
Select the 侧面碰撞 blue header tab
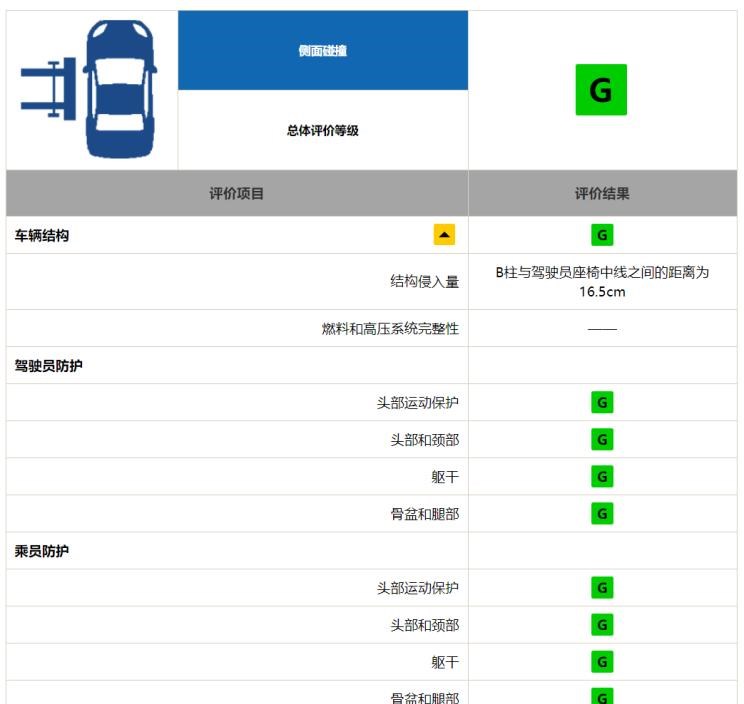pos(323,50)
